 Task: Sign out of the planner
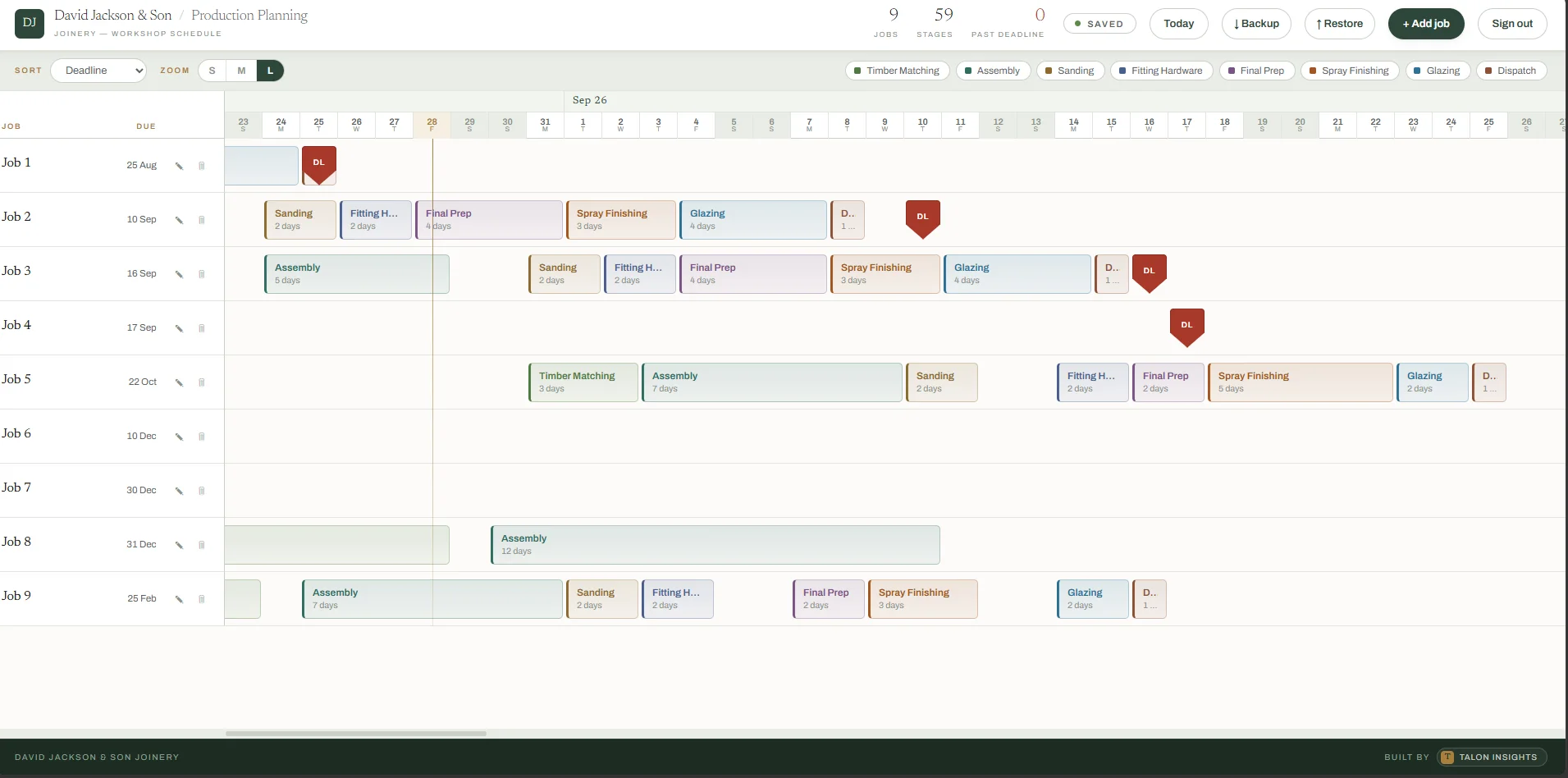[1512, 24]
